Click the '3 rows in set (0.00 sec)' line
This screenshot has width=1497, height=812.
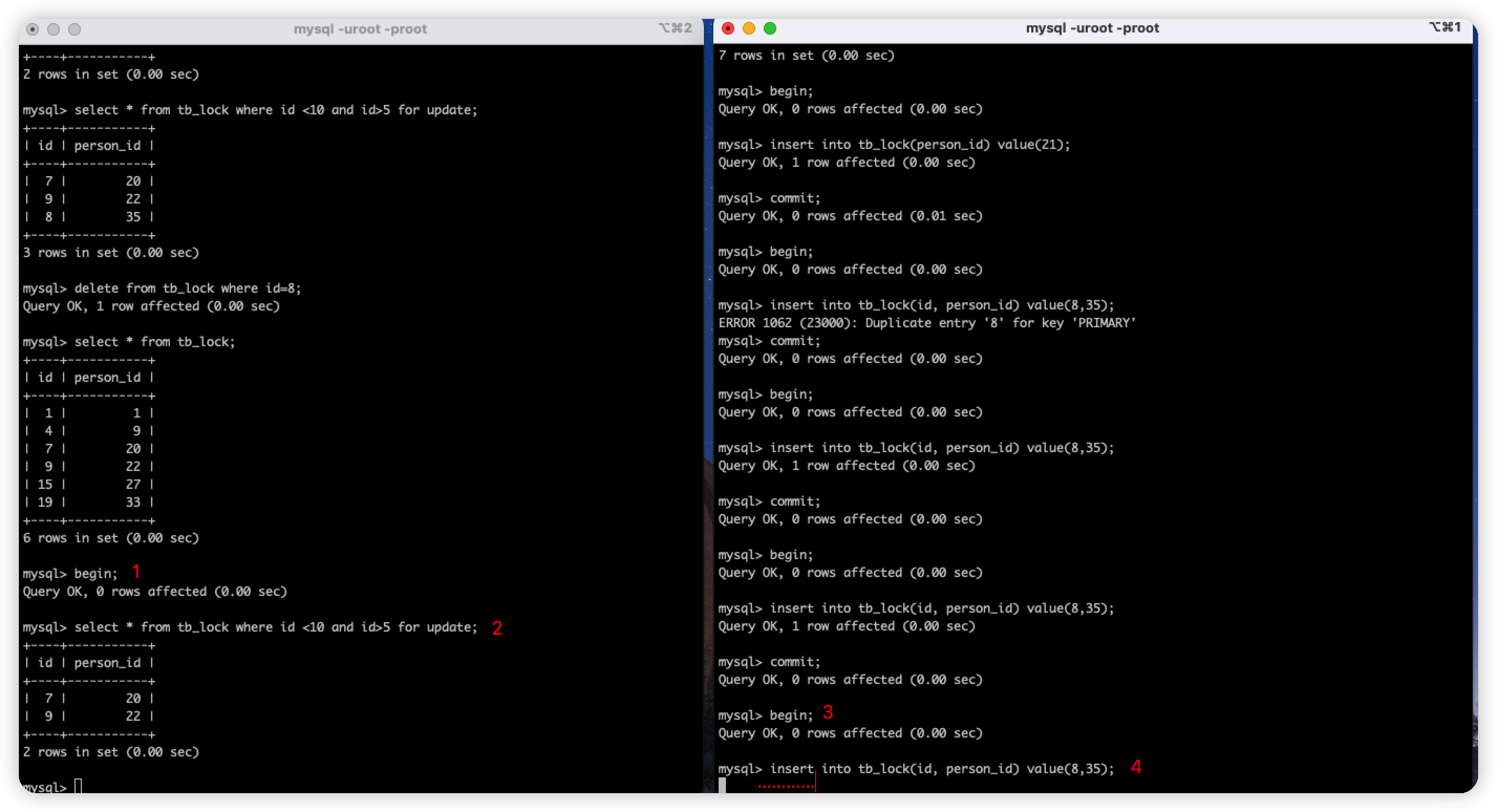tap(111, 253)
